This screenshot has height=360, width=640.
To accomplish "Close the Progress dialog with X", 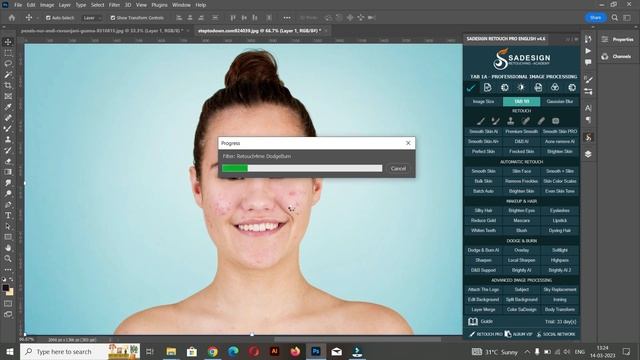I will point(408,143).
